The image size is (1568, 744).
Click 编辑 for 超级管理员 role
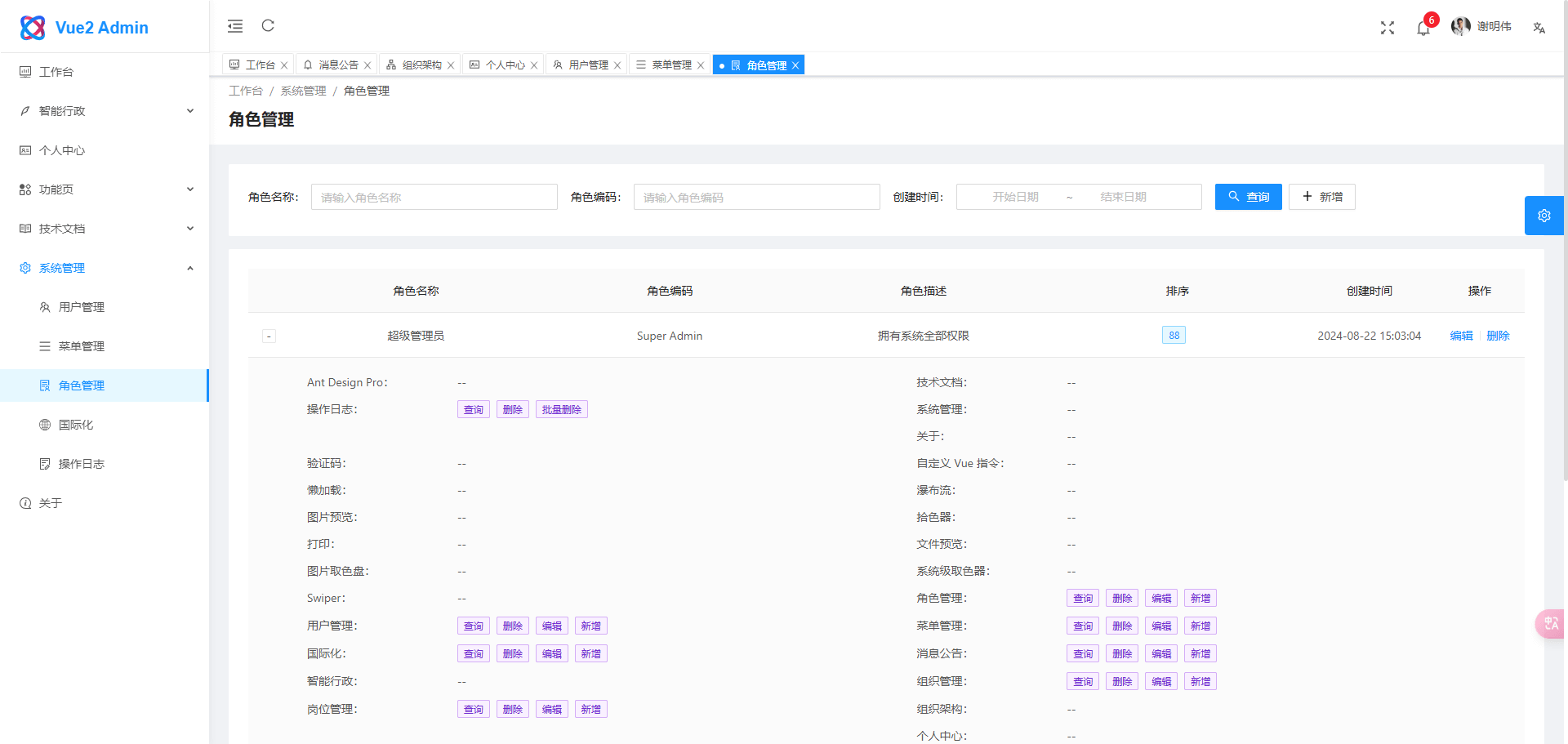[1462, 336]
